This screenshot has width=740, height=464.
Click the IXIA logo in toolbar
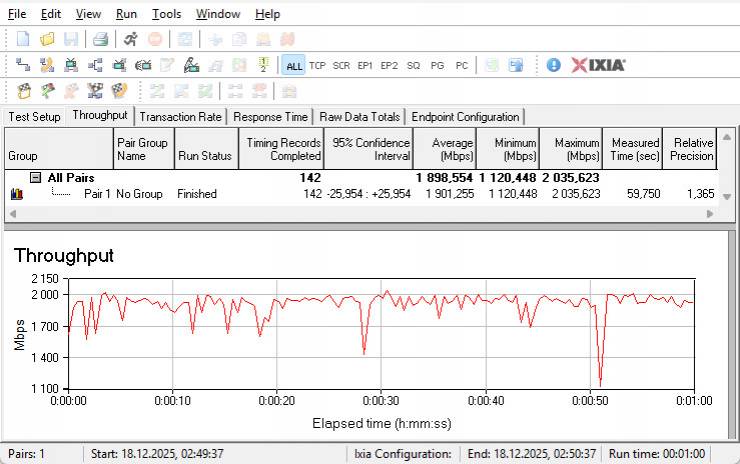[x=598, y=65]
